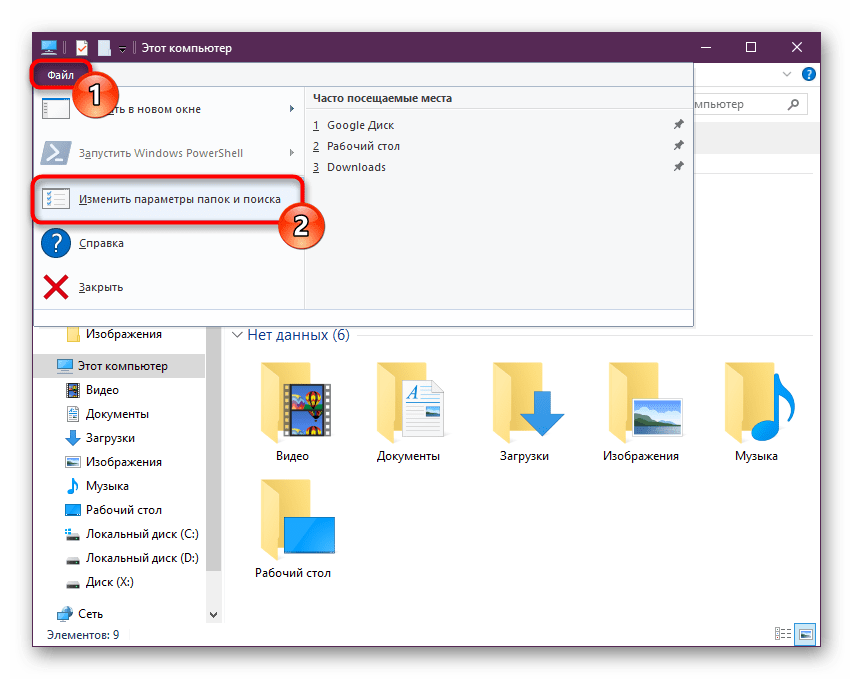Image resolution: width=853 pixels, height=679 pixels.
Task: Unpin Google Диск from frequent places
Action: pos(678,125)
